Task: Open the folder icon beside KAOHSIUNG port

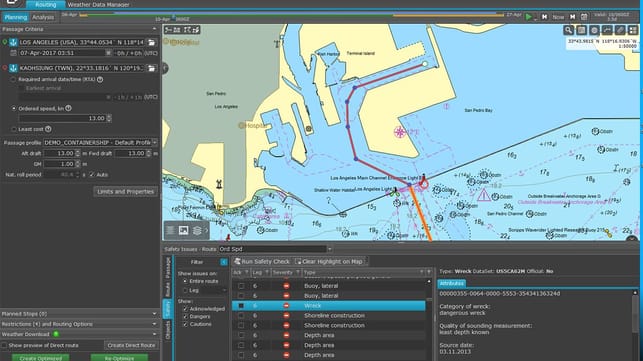Action: [x=151, y=68]
